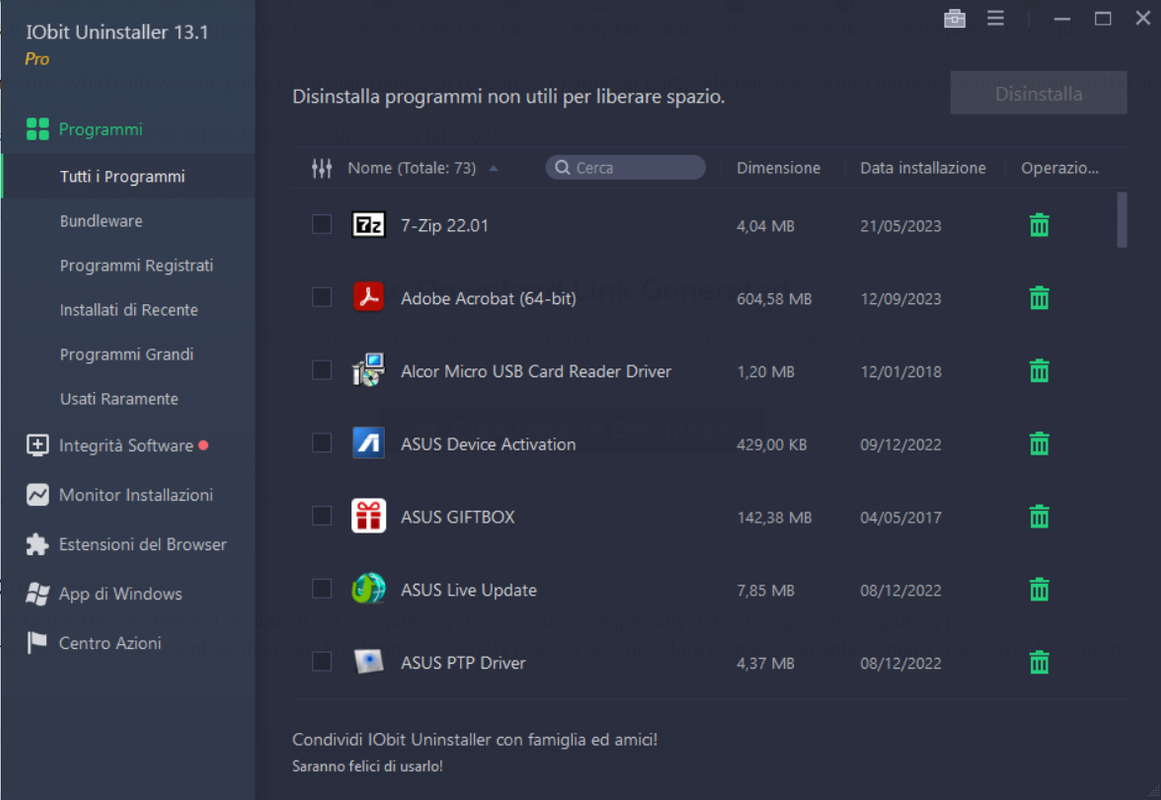
Task: Click the ASUS Live Update globe icon
Action: click(x=368, y=589)
